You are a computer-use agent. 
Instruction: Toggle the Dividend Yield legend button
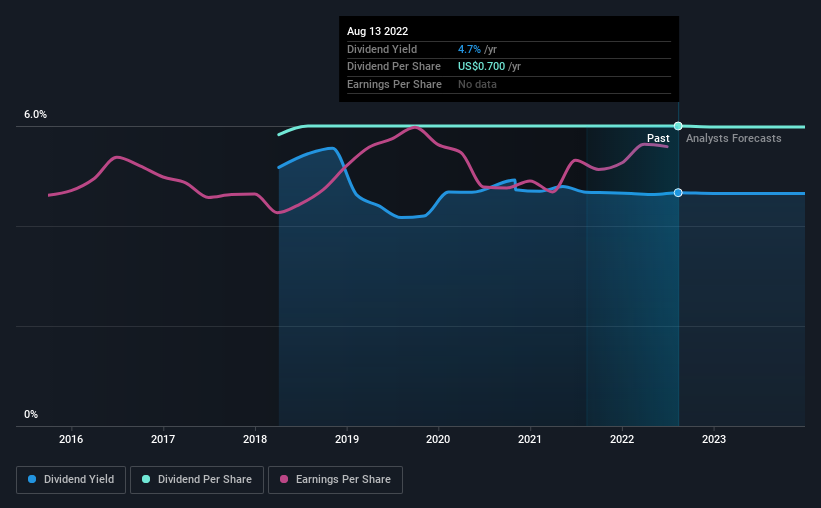[71, 480]
